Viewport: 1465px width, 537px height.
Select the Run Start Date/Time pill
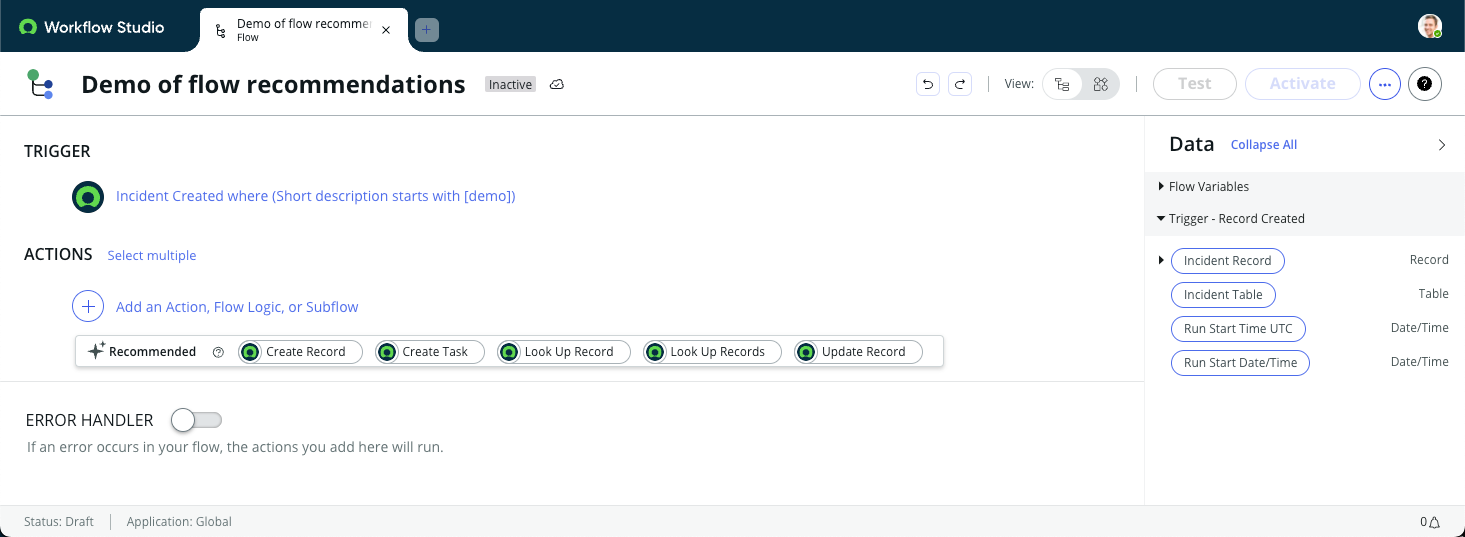pyautogui.click(x=1240, y=363)
